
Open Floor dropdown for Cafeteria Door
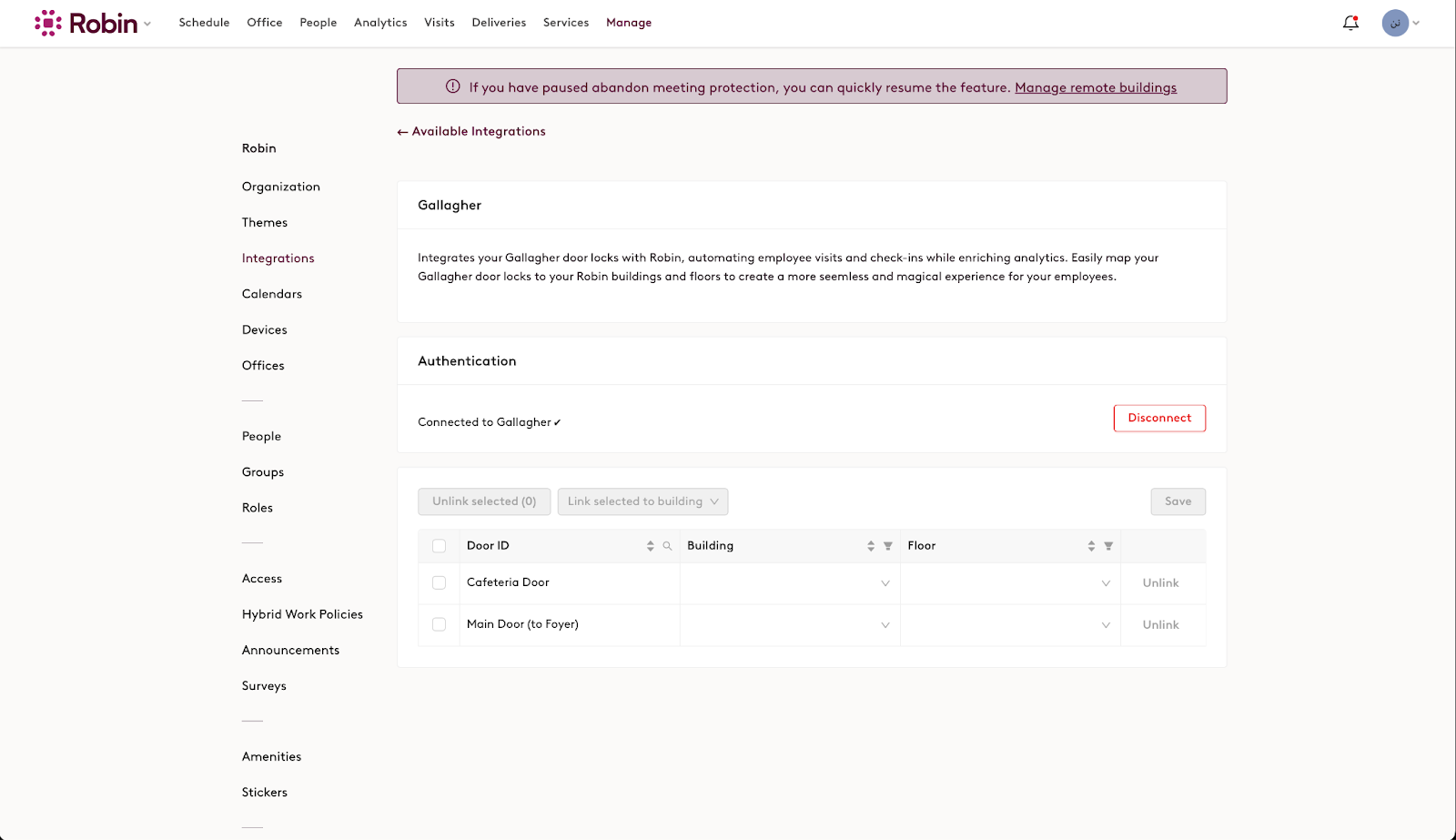coord(1010,583)
